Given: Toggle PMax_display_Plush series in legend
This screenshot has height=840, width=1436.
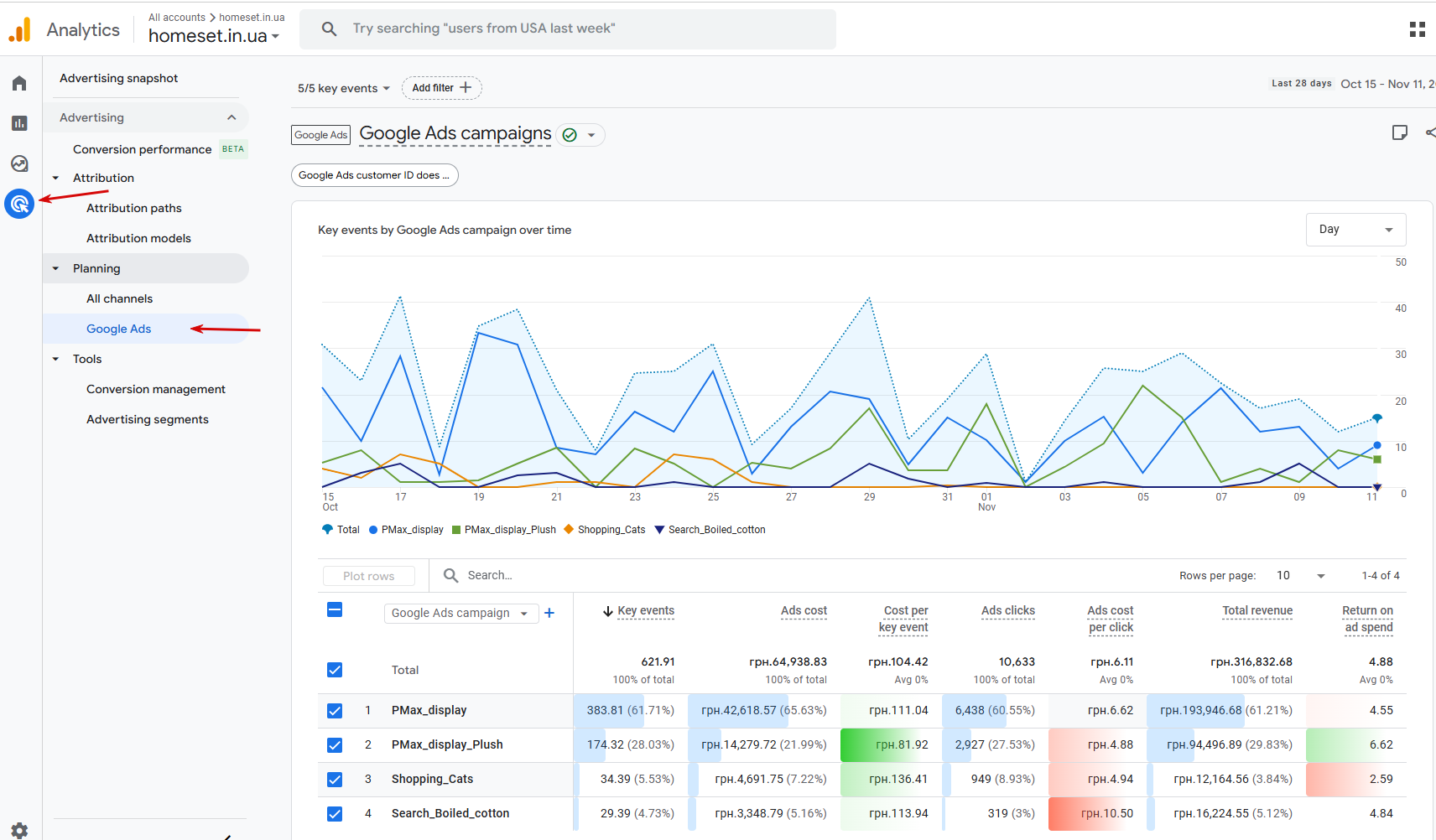Looking at the screenshot, I should (x=504, y=530).
